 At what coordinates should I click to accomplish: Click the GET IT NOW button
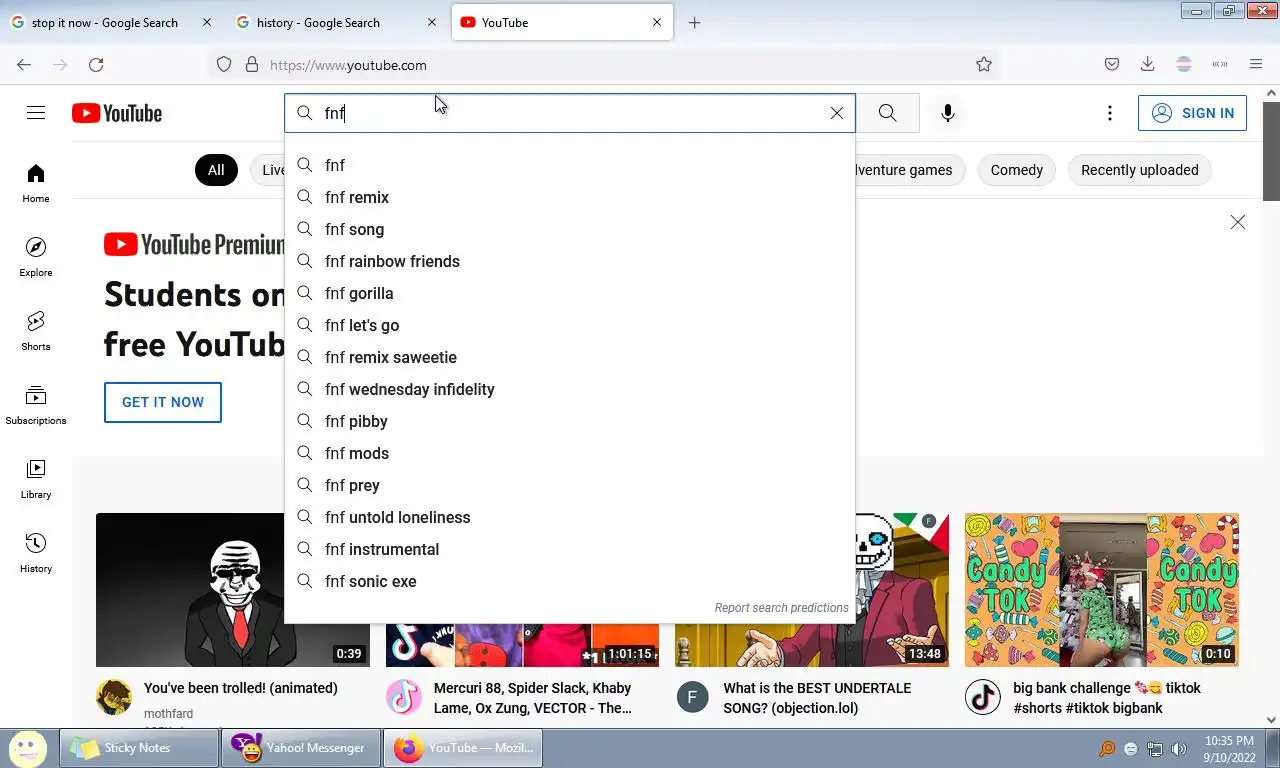click(x=163, y=402)
